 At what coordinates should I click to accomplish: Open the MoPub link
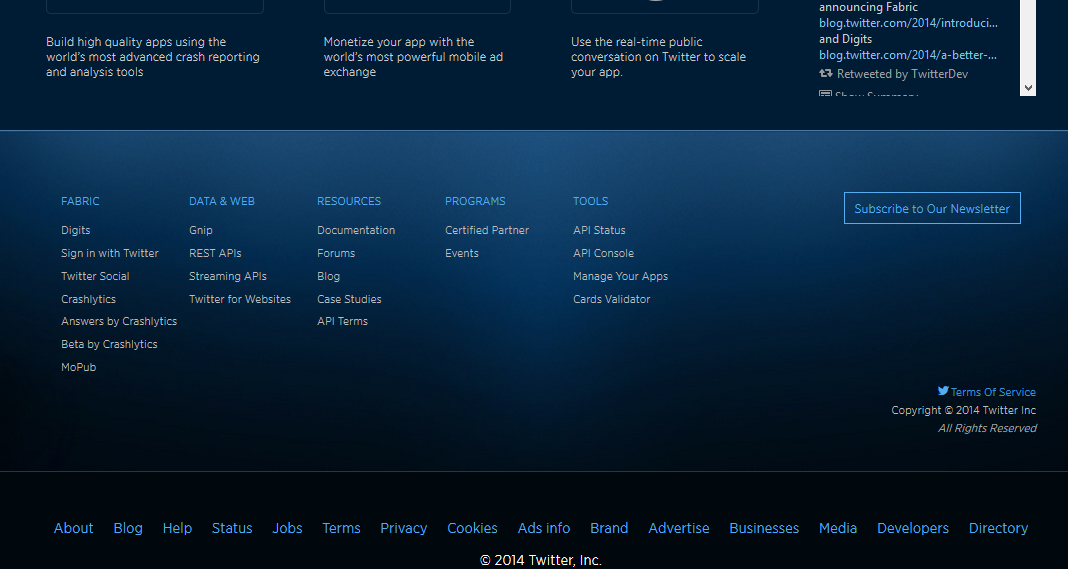tap(78, 367)
